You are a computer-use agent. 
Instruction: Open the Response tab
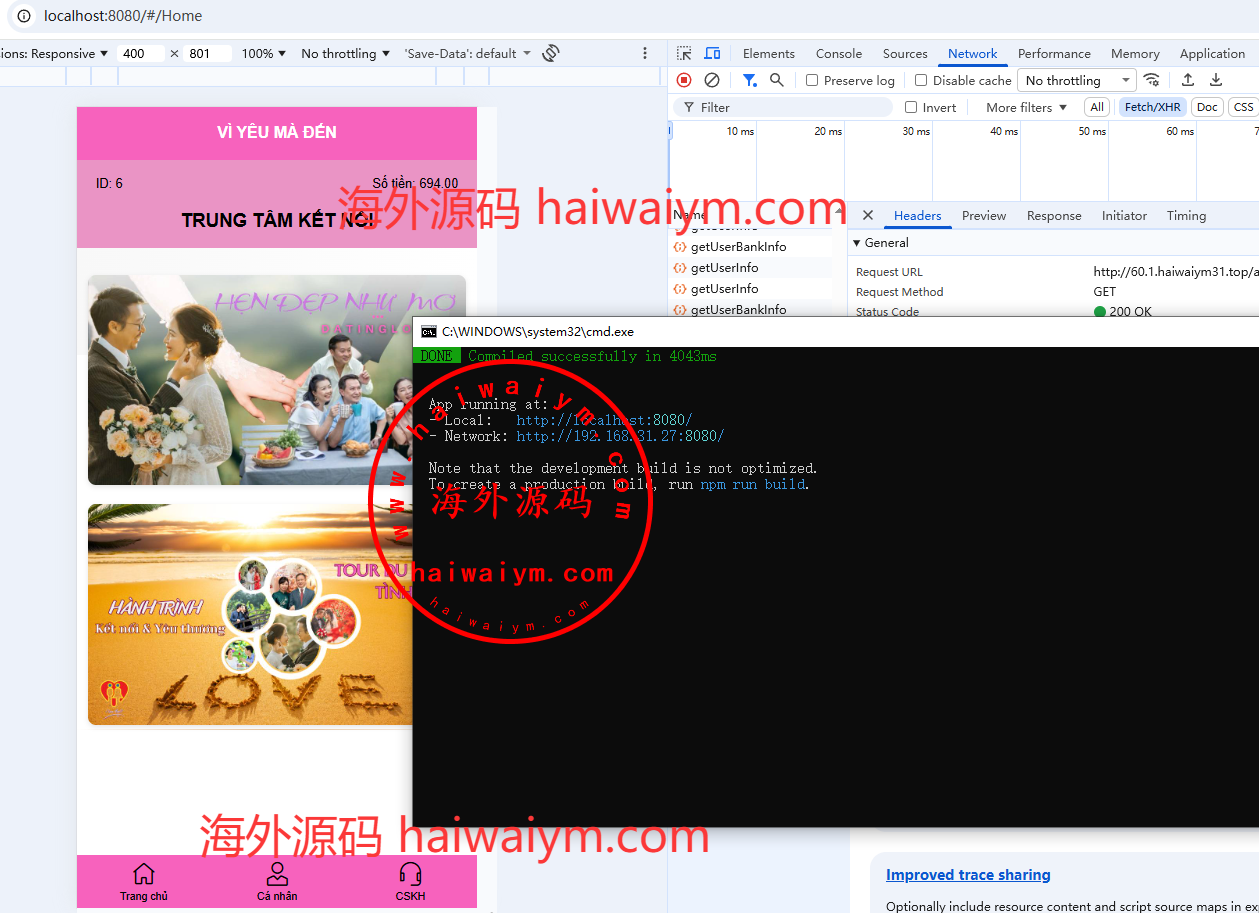[x=1053, y=215]
